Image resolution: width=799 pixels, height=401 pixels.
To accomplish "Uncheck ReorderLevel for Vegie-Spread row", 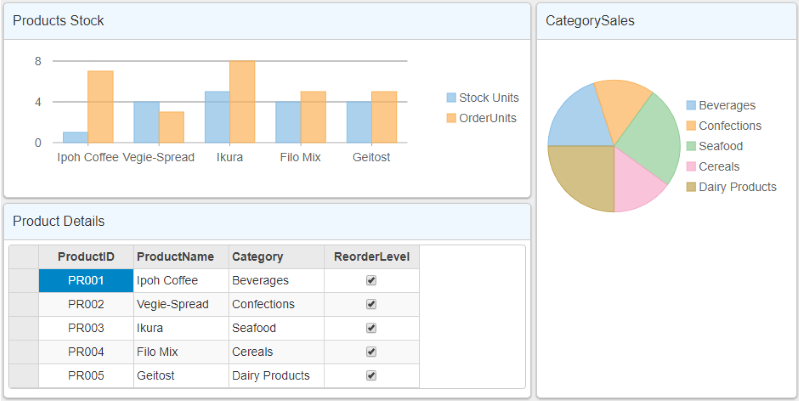I will click(x=371, y=304).
